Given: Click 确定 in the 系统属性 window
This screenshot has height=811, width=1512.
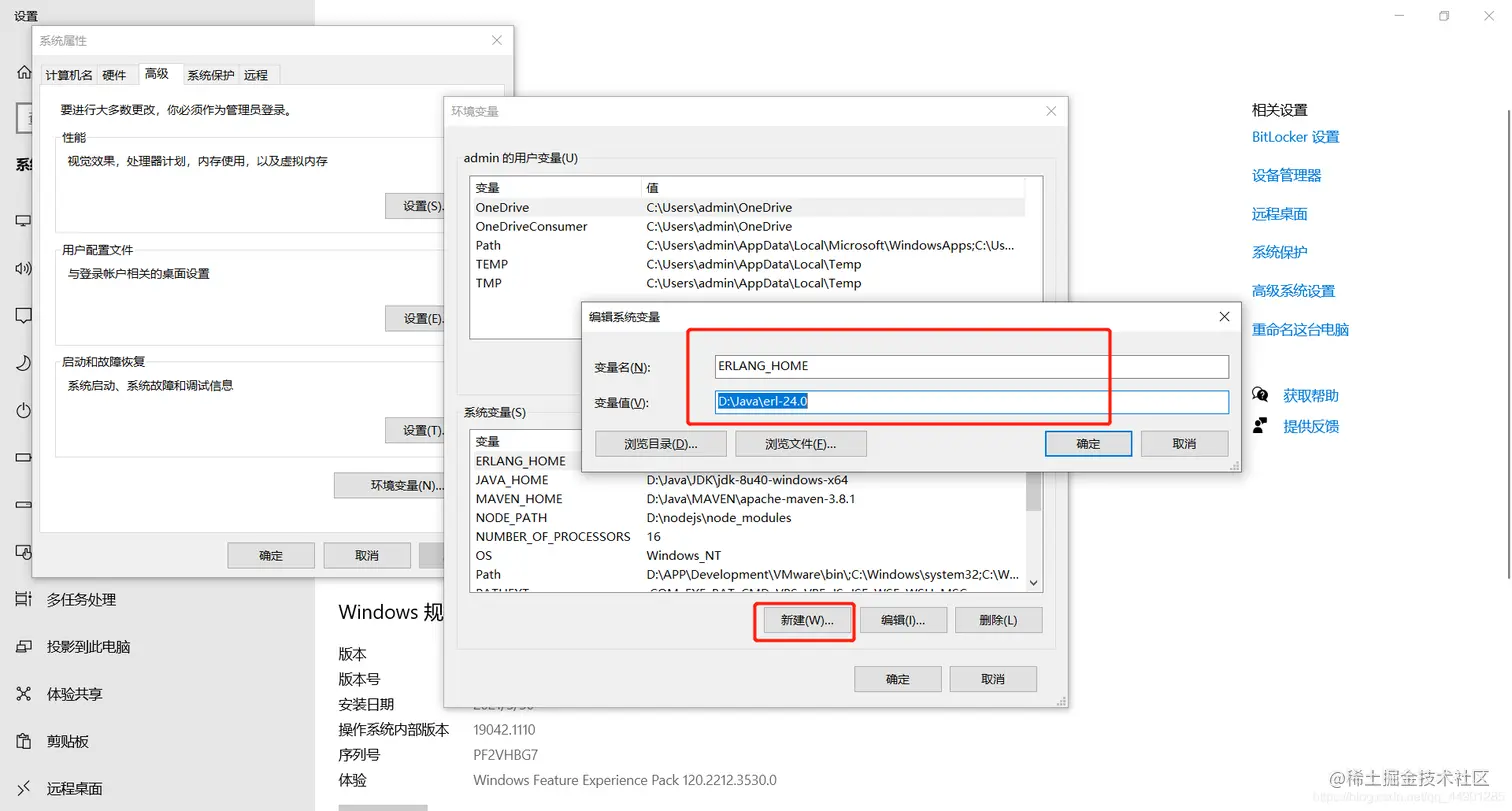Looking at the screenshot, I should tap(271, 555).
